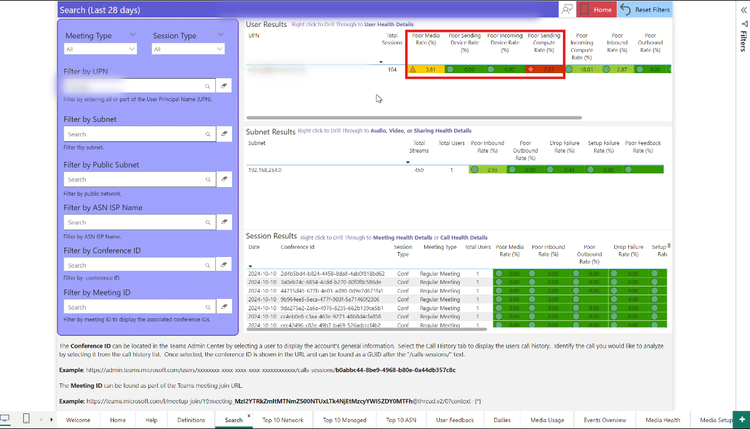Clear the Filter by Subnet search
The height and width of the screenshot is (429, 750).
point(225,133)
